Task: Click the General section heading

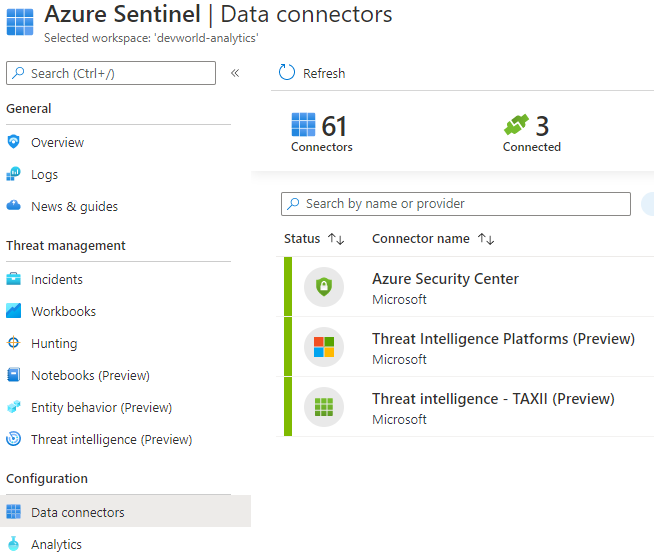Action: 29,108
